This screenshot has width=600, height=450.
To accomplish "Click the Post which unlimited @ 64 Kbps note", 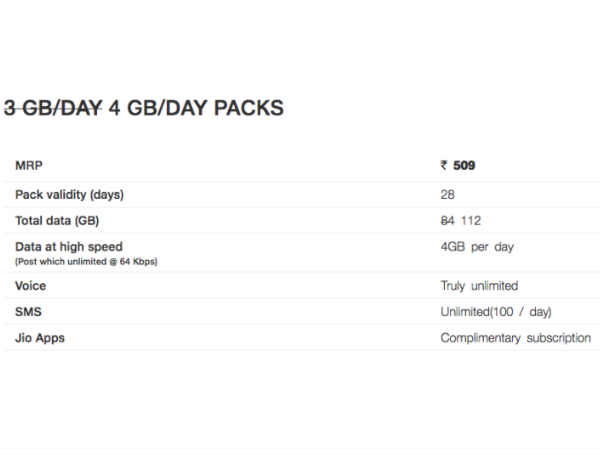I will tap(86, 262).
